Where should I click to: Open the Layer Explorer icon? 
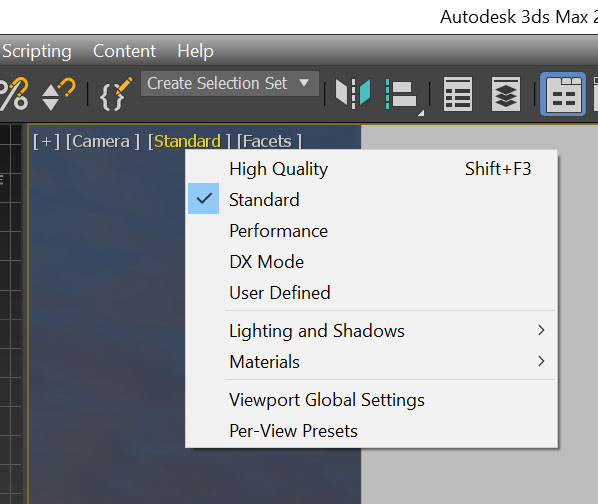[506, 94]
